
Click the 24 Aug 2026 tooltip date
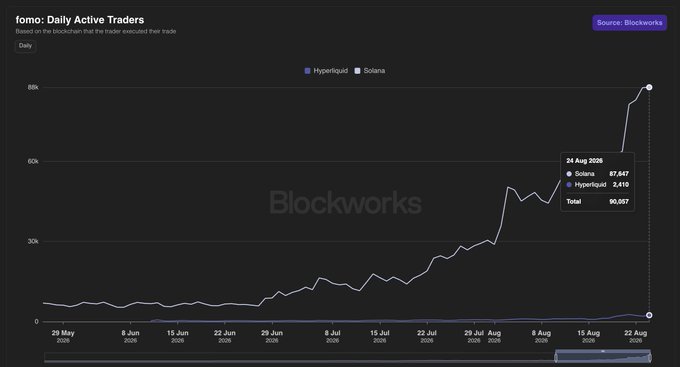click(584, 161)
